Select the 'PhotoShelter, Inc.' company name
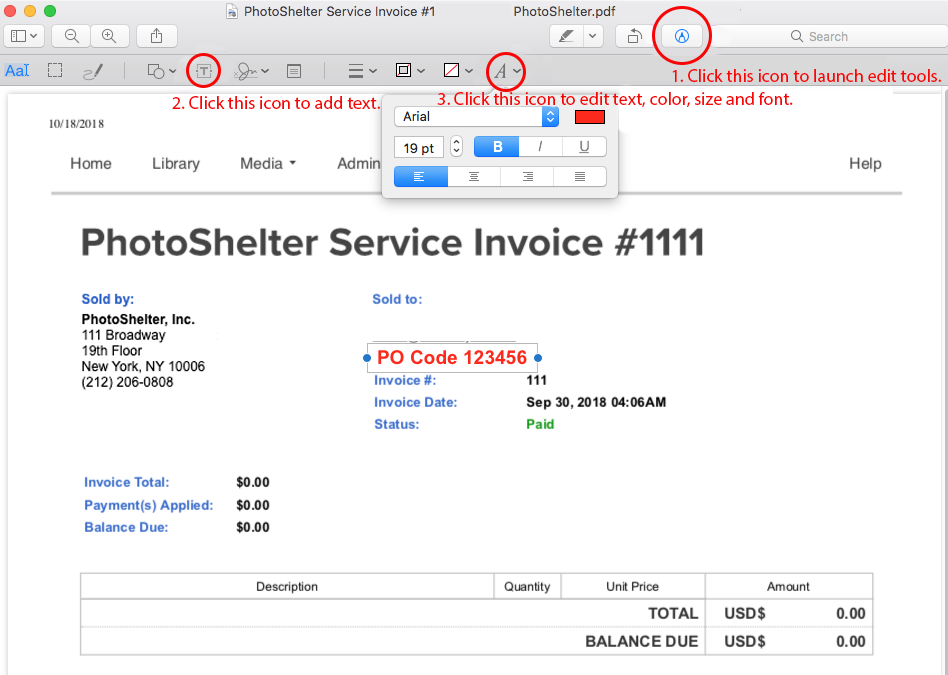Screen dimensions: 948x675 pyautogui.click(x=138, y=319)
